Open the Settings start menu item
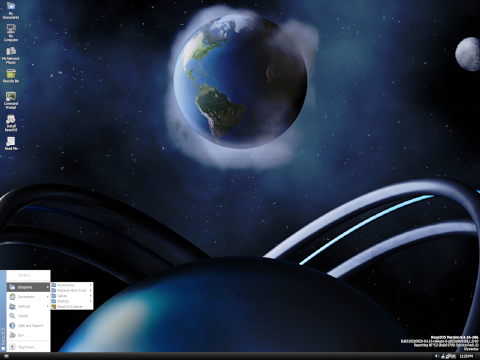This screenshot has width=480, height=360. click(28, 306)
